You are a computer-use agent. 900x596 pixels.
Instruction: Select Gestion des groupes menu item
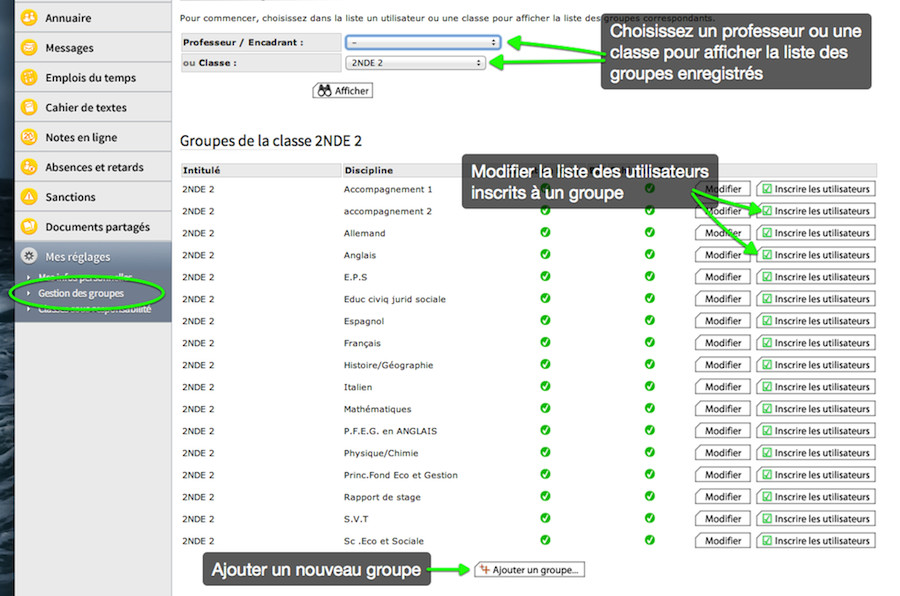point(81,294)
